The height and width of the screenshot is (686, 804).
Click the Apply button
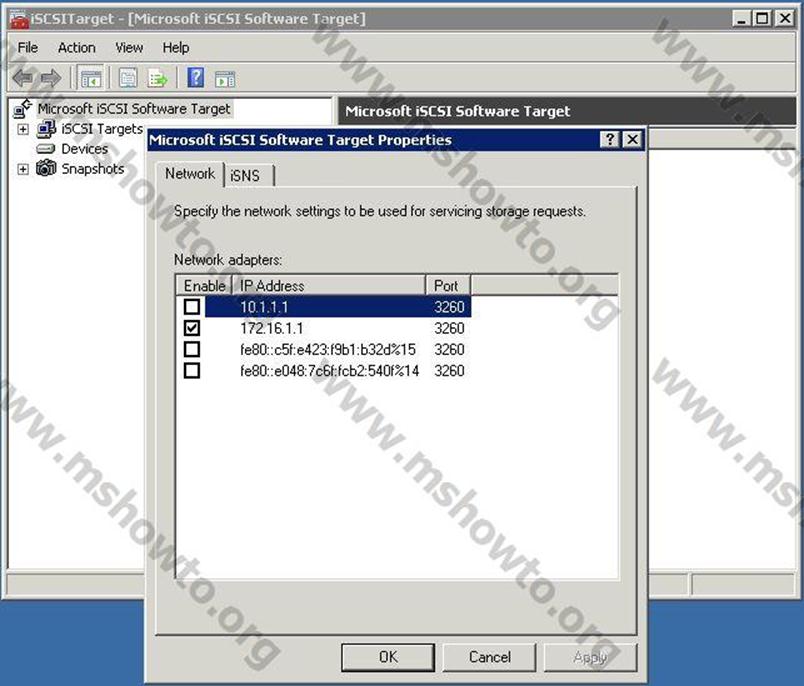click(x=591, y=657)
